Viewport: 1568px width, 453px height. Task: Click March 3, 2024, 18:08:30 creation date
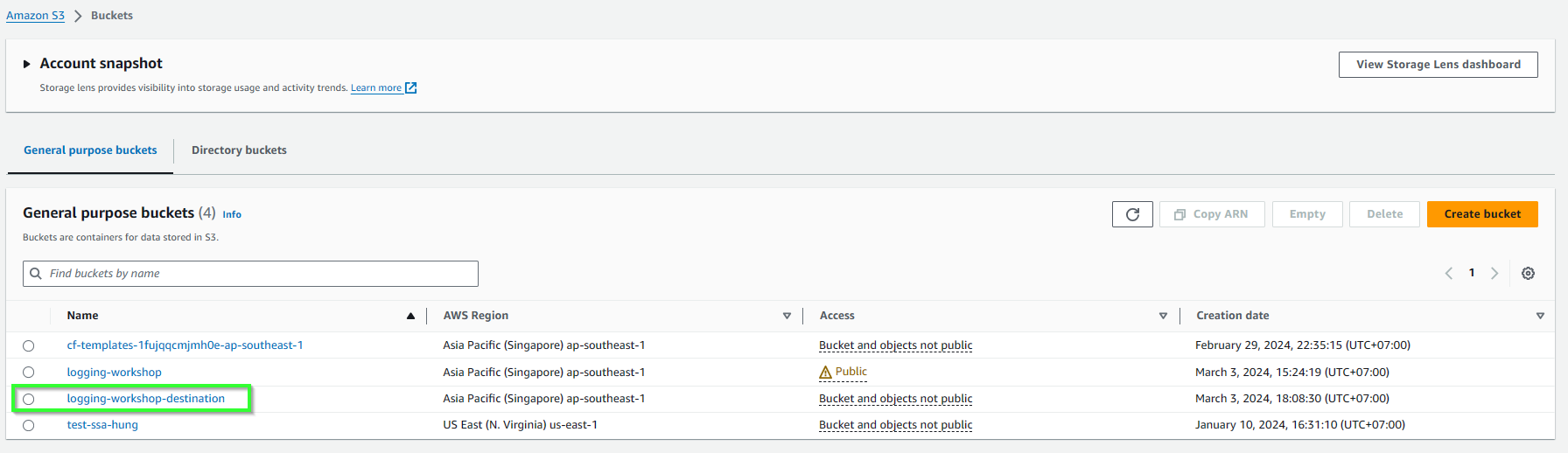click(x=1292, y=399)
